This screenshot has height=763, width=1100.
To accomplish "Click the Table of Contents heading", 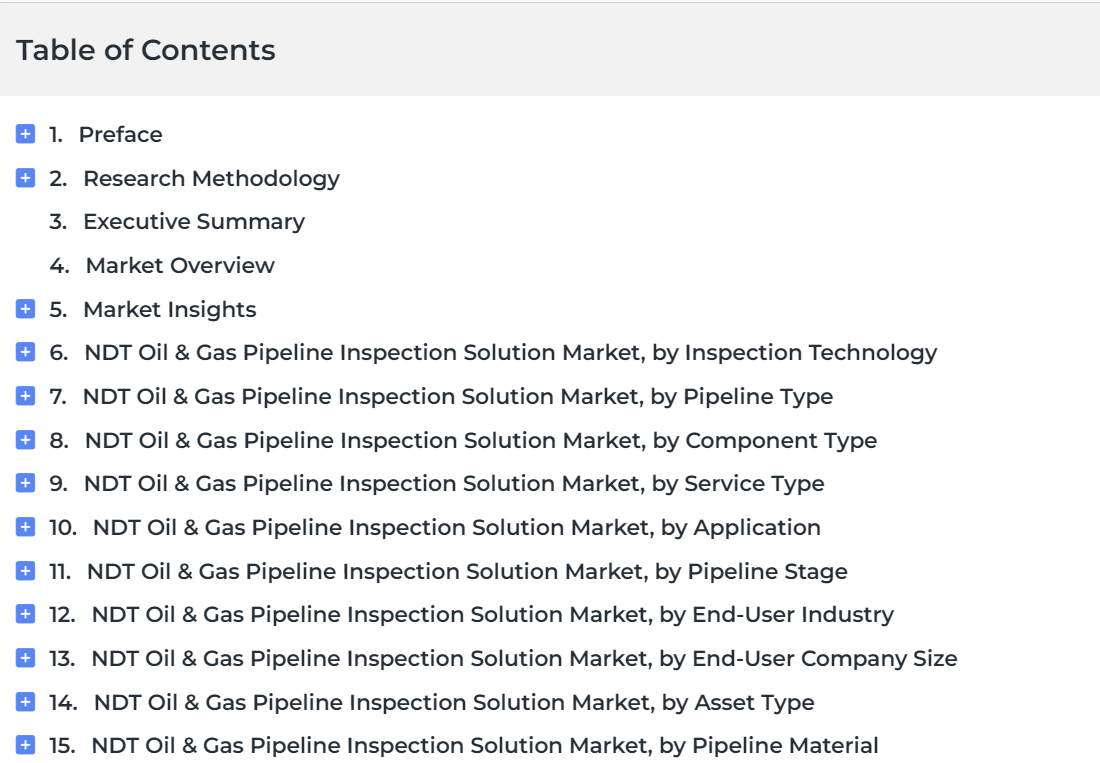I will coord(146,50).
